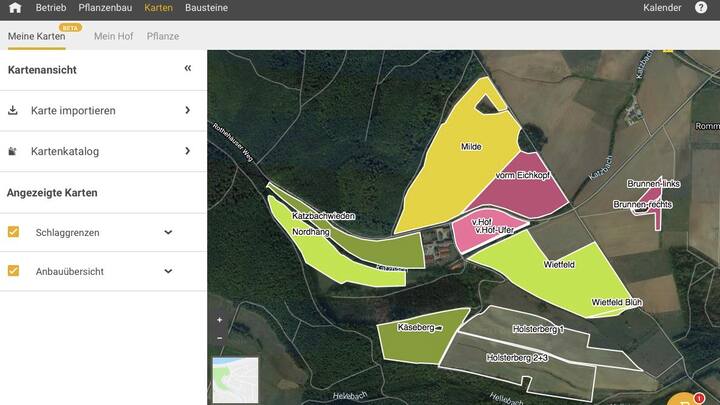This screenshot has width=720, height=405.
Task: Open the Bausteine menu
Action: (x=206, y=8)
